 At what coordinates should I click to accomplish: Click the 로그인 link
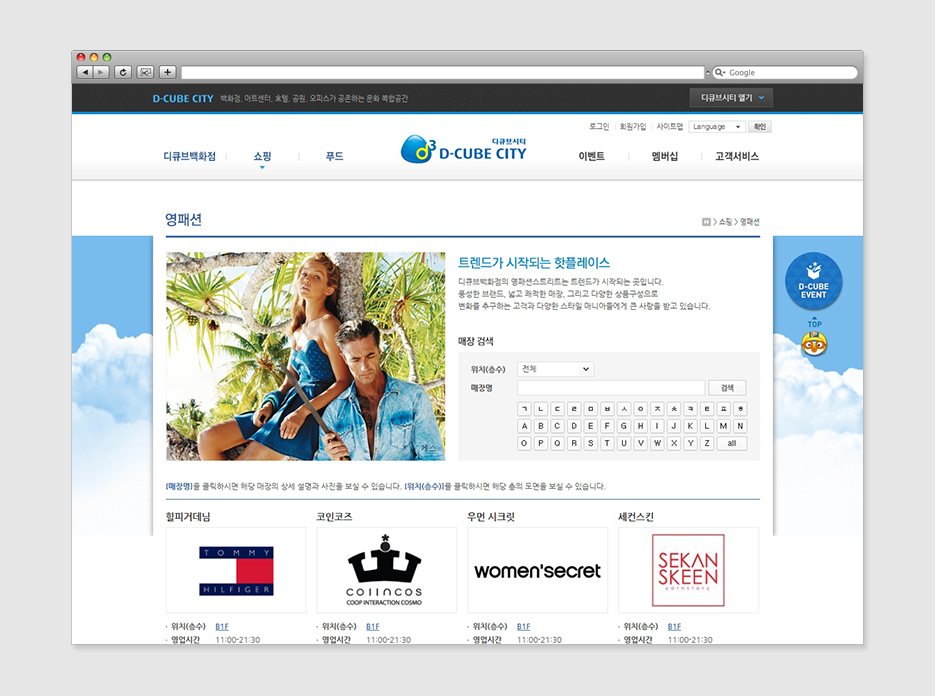click(599, 126)
